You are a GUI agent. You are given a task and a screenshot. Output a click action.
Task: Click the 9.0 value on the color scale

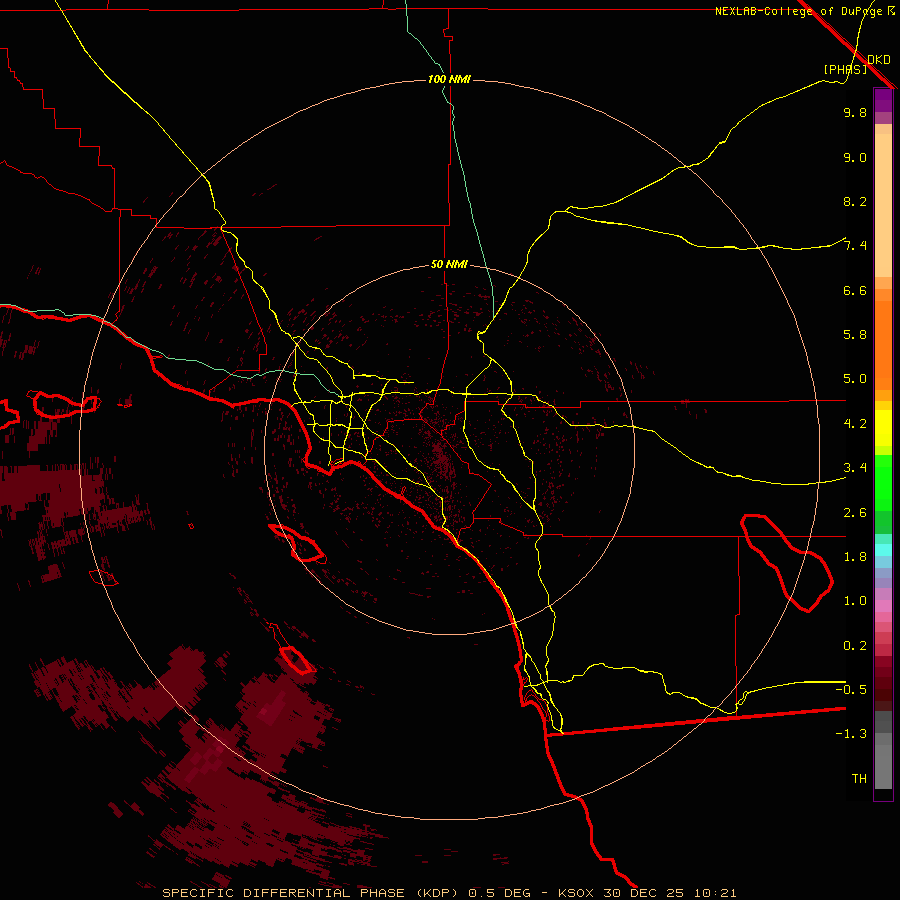pyautogui.click(x=855, y=157)
